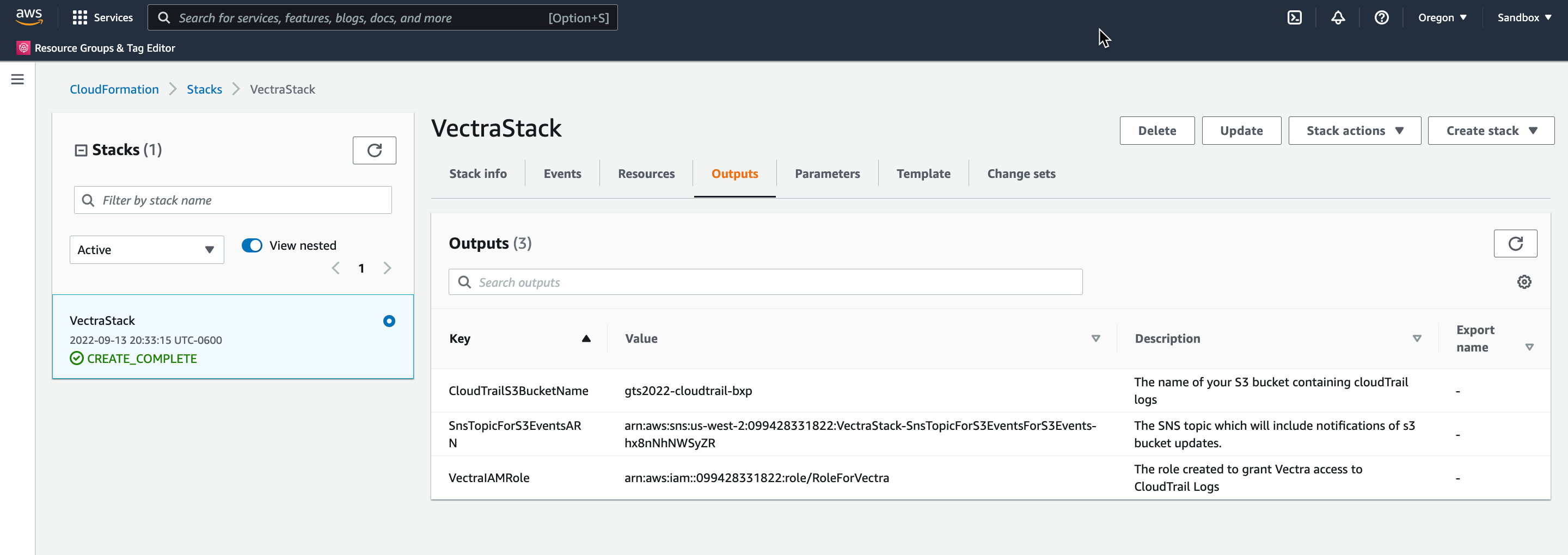
Task: Go to Stacks breadcrumb link
Action: coord(204,89)
